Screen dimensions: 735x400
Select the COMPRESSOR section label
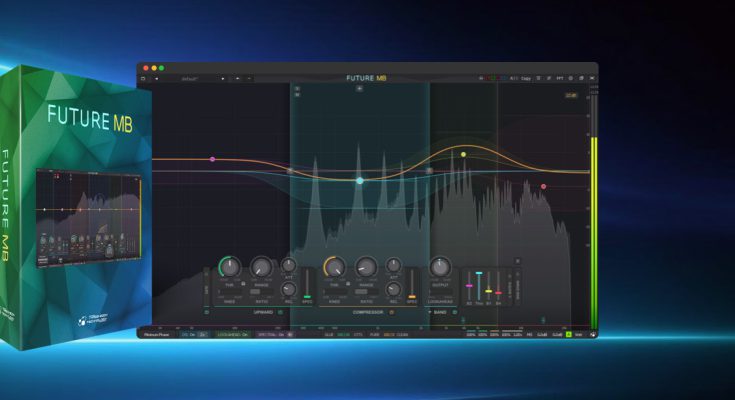368,312
